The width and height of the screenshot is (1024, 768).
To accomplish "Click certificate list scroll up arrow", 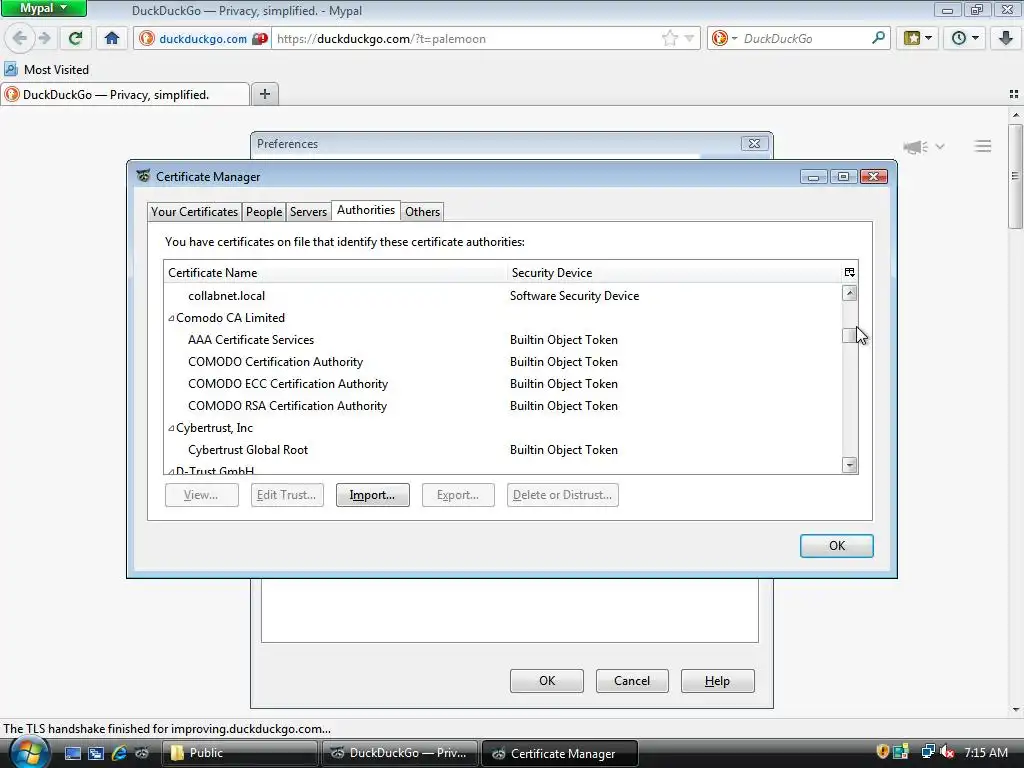I will tap(850, 293).
